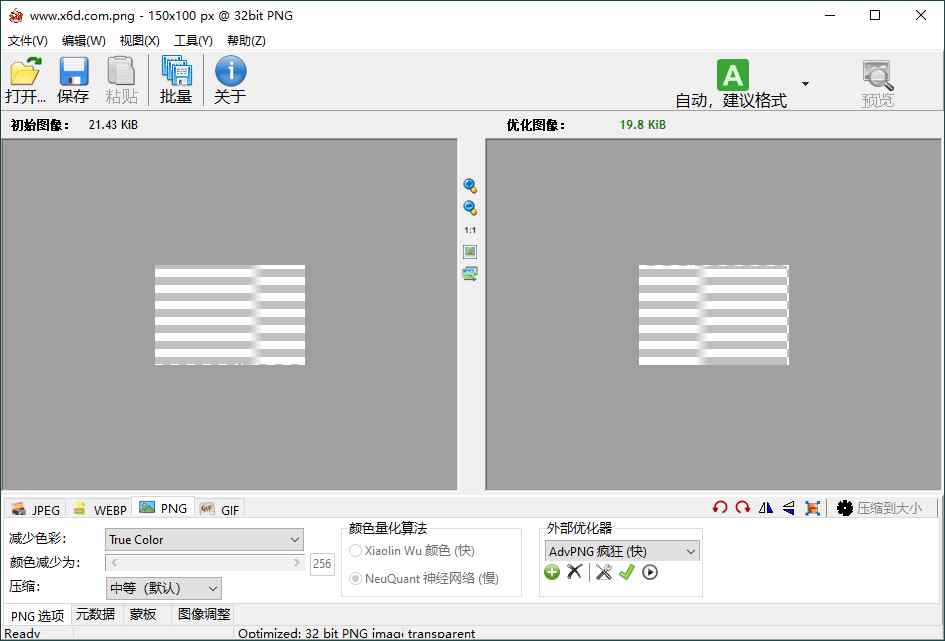
Task: Click the resize/crop image icon
Action: point(812,508)
